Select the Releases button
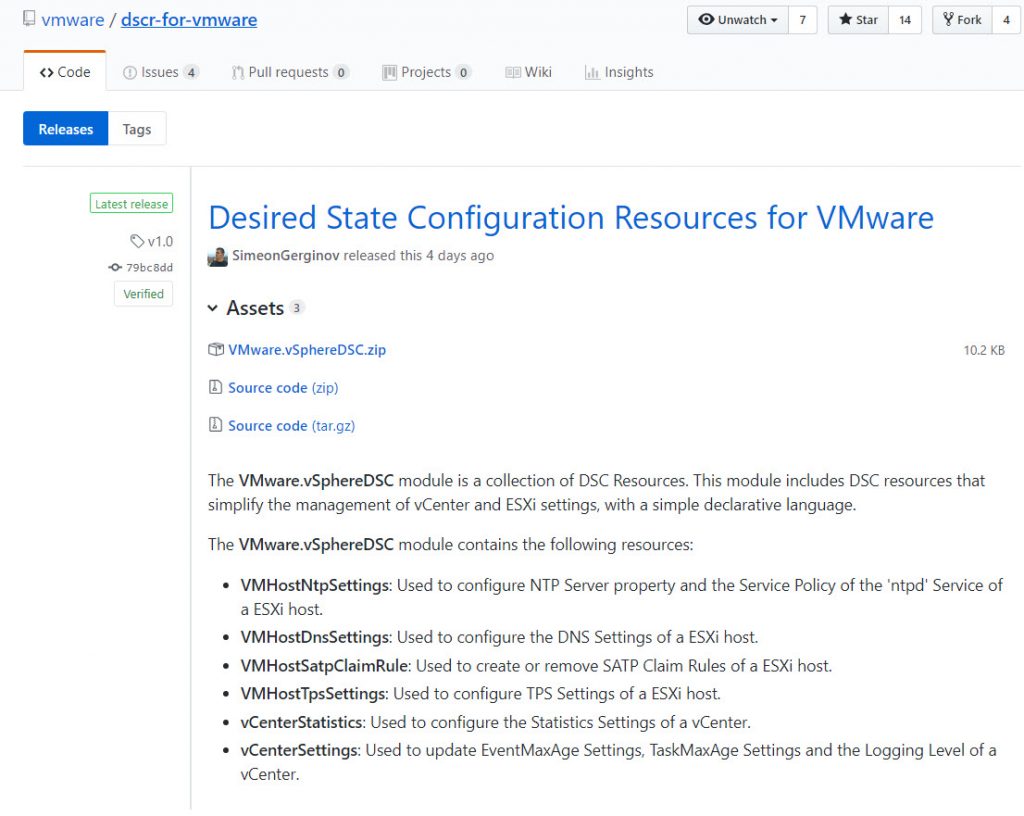The height and width of the screenshot is (816, 1024). coord(66,129)
